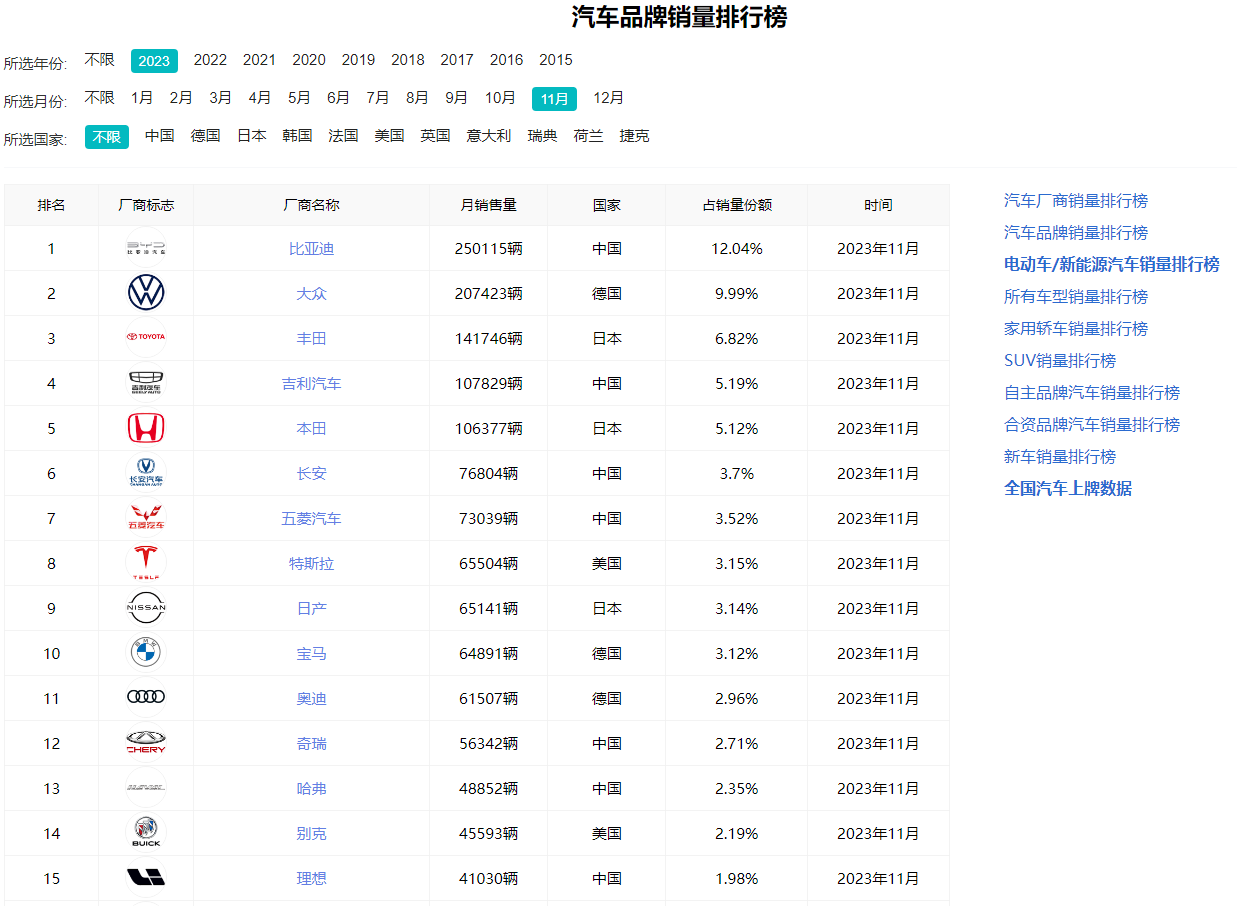Screen dimensions: 1237x906
Task: Click the BMW logo icon
Action: coord(146,653)
